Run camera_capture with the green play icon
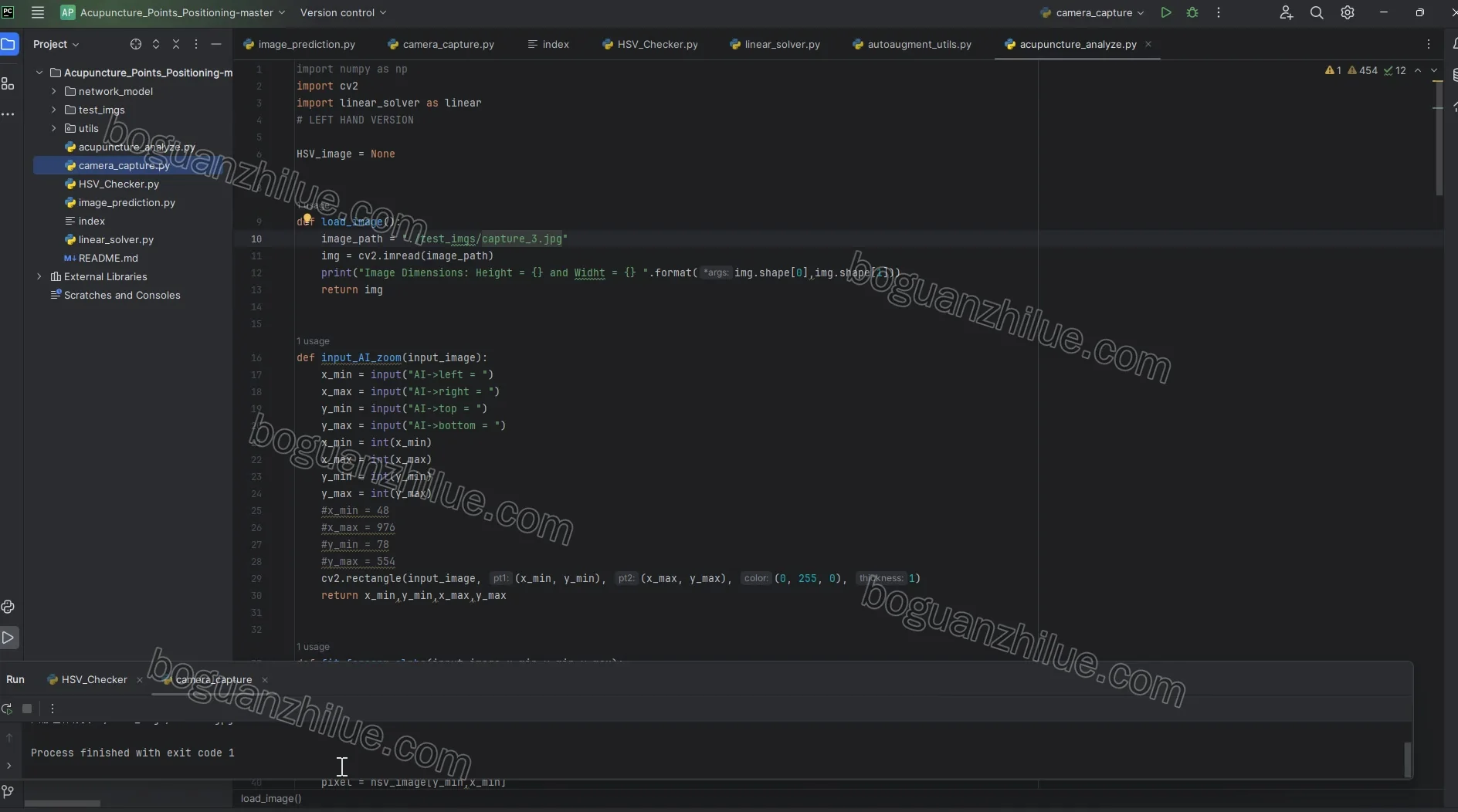Viewport: 1458px width, 812px height. [1166, 12]
